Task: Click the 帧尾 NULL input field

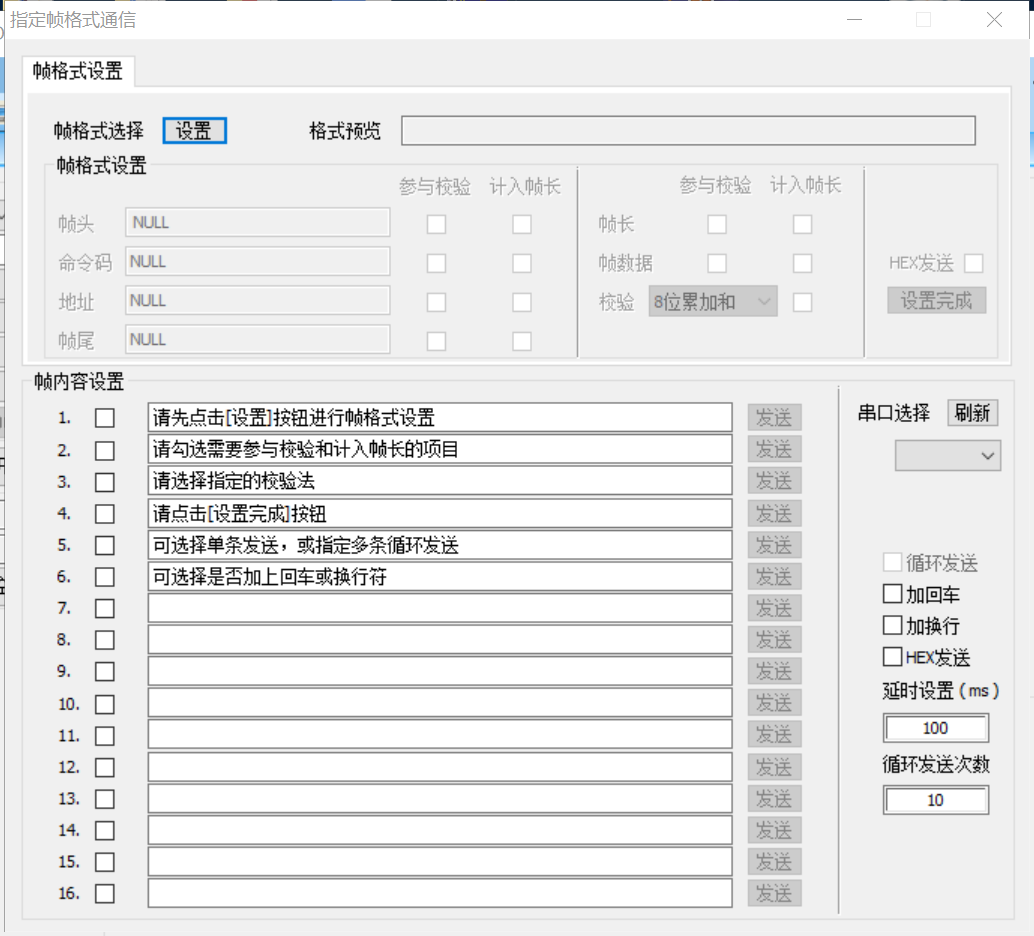Action: click(x=258, y=340)
